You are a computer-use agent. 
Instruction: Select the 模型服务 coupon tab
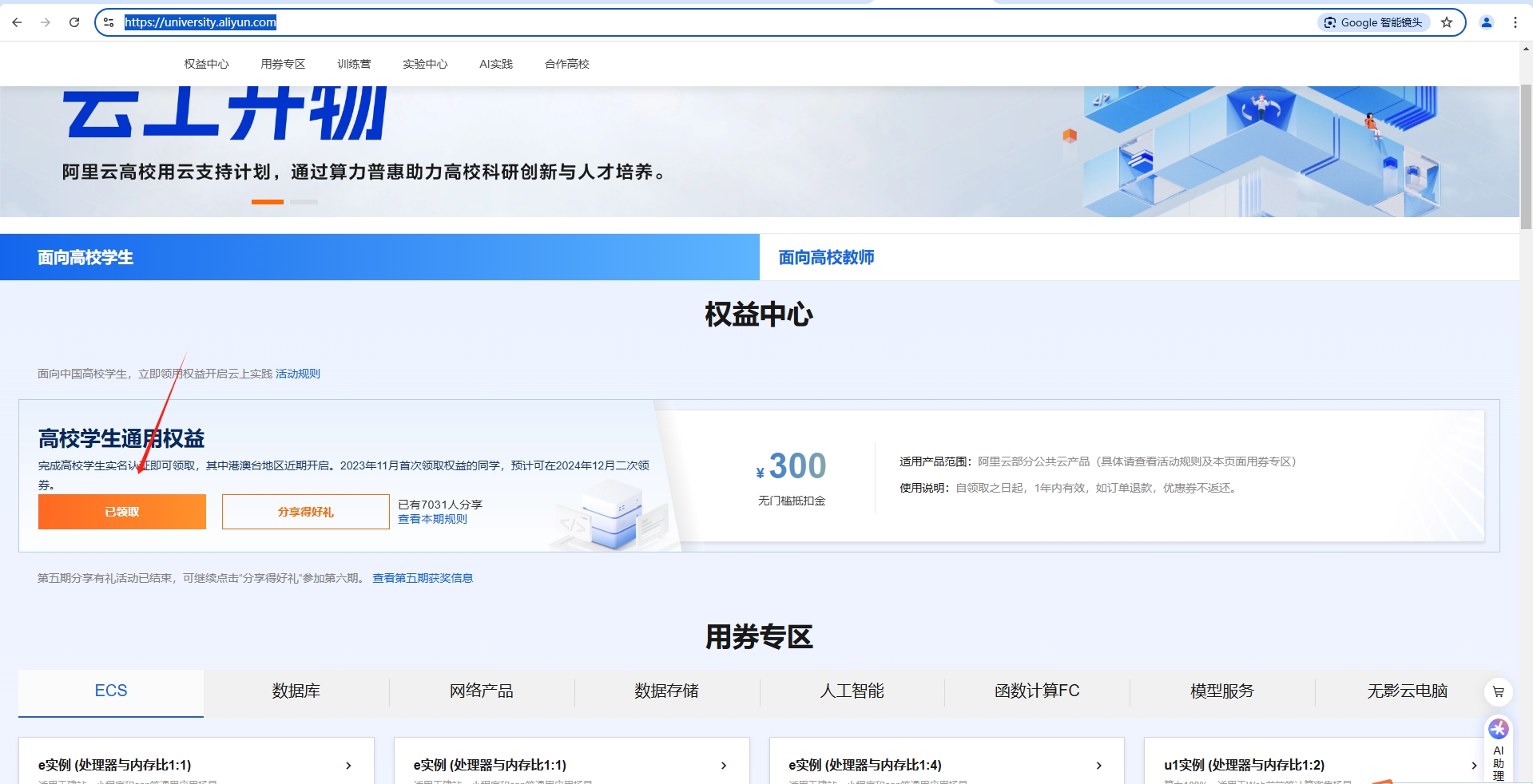coord(1222,691)
